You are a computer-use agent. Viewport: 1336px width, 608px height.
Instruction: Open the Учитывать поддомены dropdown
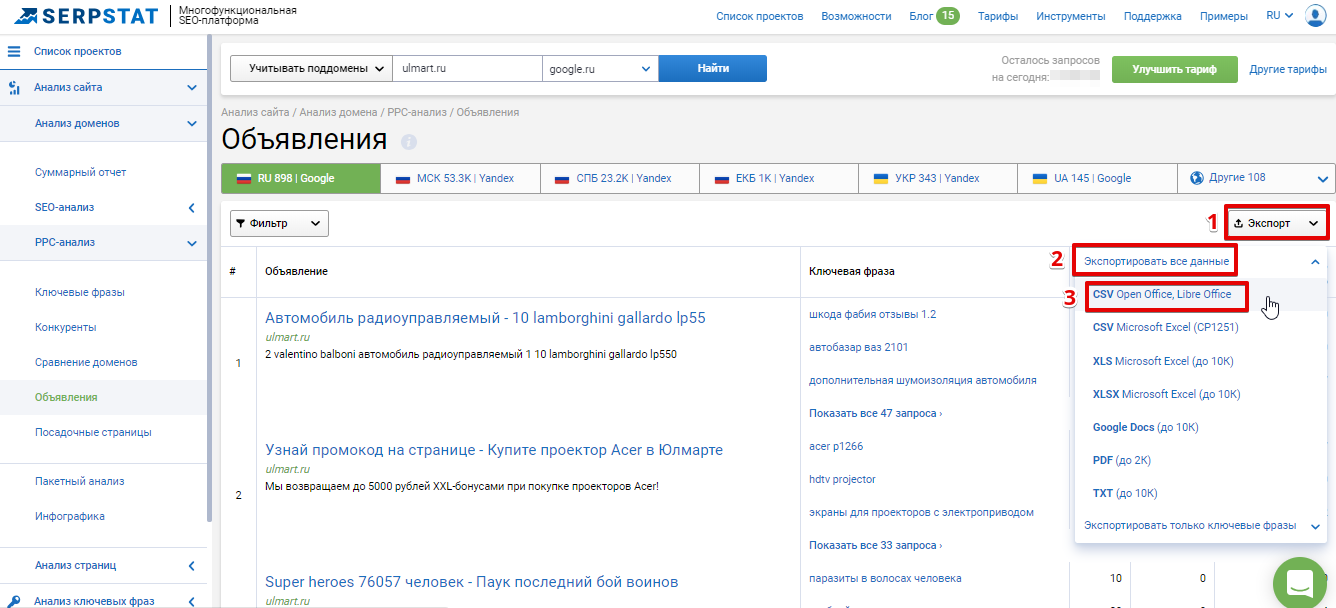click(311, 69)
